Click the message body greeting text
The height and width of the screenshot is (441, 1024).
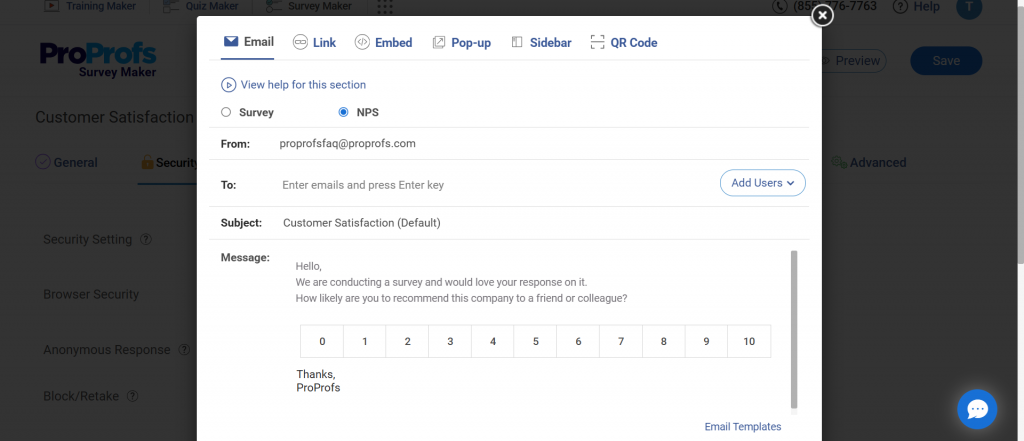[x=309, y=267]
